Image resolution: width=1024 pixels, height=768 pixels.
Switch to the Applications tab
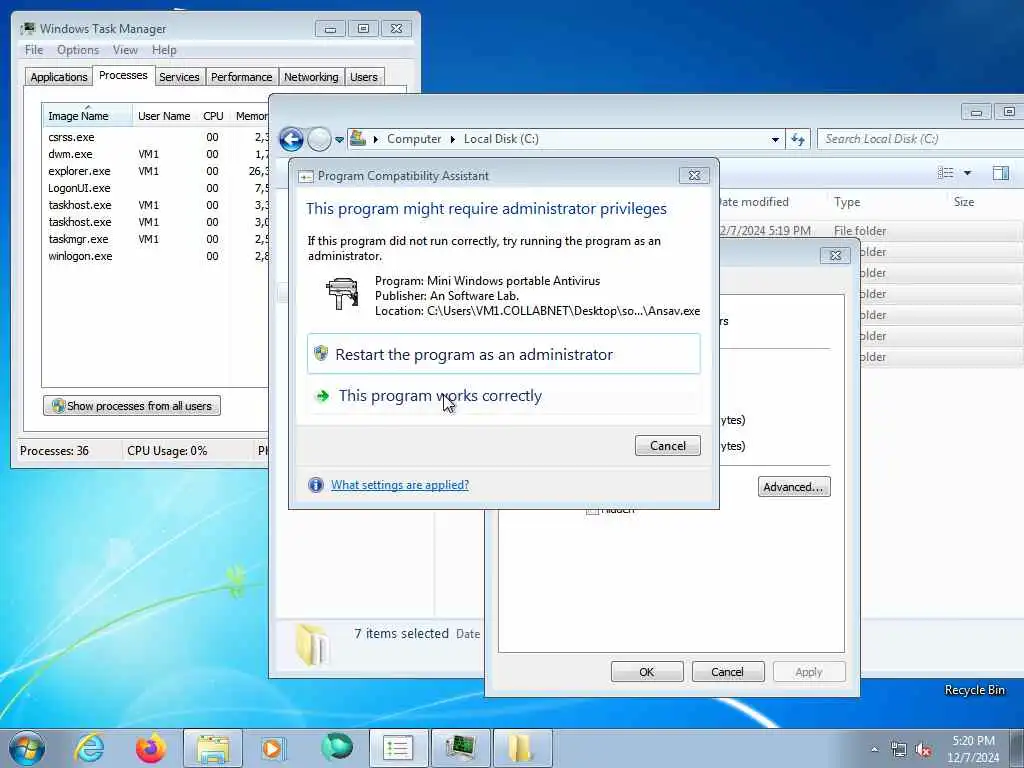tap(59, 77)
